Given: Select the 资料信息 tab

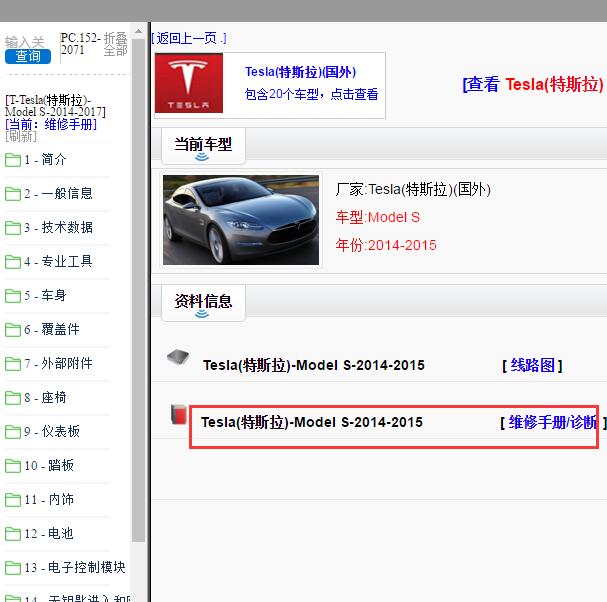Looking at the screenshot, I should tap(203, 303).
